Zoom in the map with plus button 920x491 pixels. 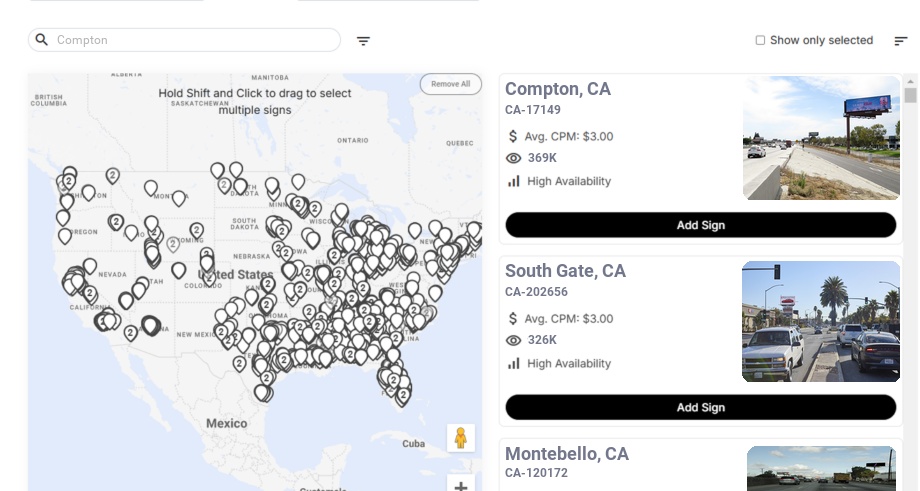click(461, 486)
